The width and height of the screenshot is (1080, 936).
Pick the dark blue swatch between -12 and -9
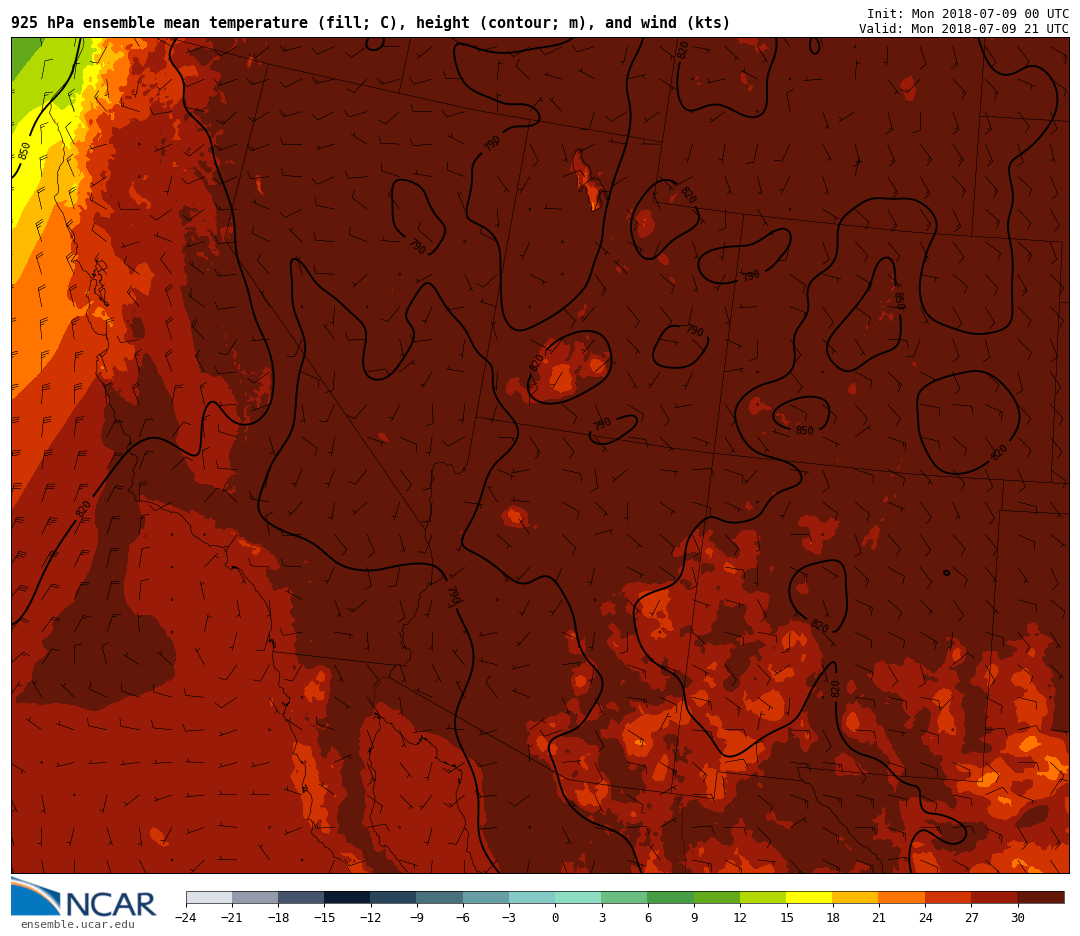click(394, 897)
